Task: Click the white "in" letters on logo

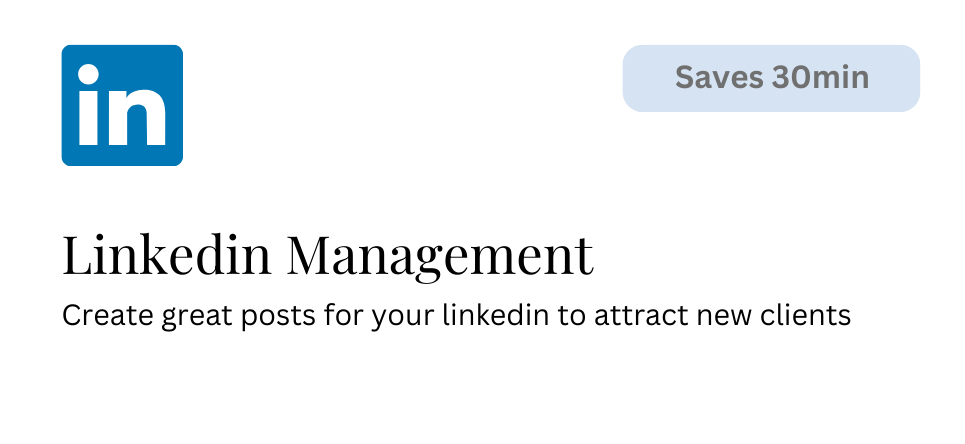Action: 122,105
